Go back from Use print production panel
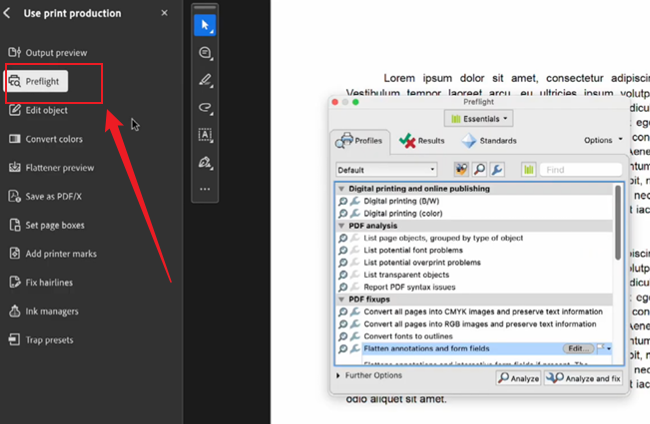The height and width of the screenshot is (424, 650). pos(7,13)
